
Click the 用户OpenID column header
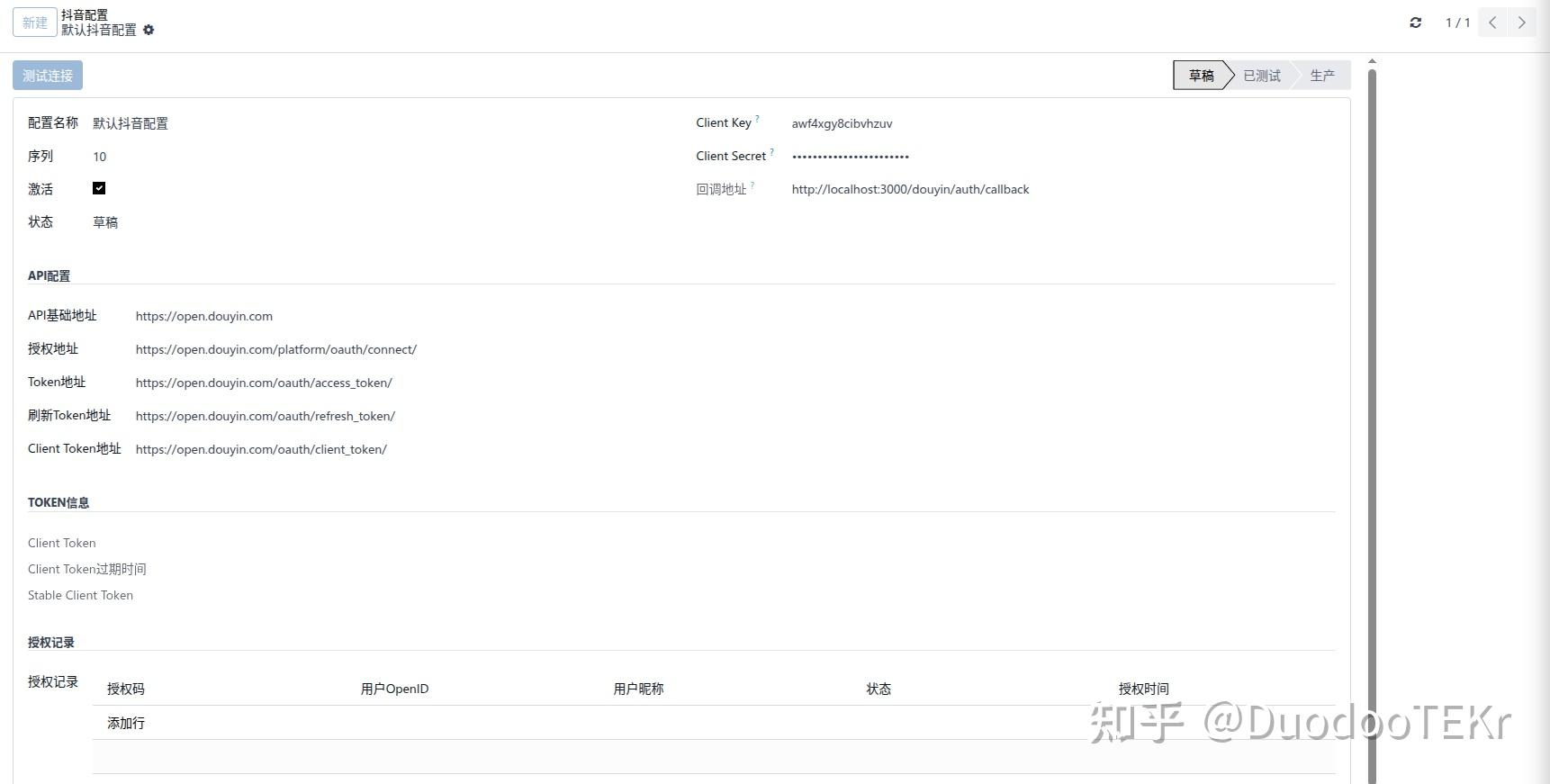pyautogui.click(x=394, y=689)
